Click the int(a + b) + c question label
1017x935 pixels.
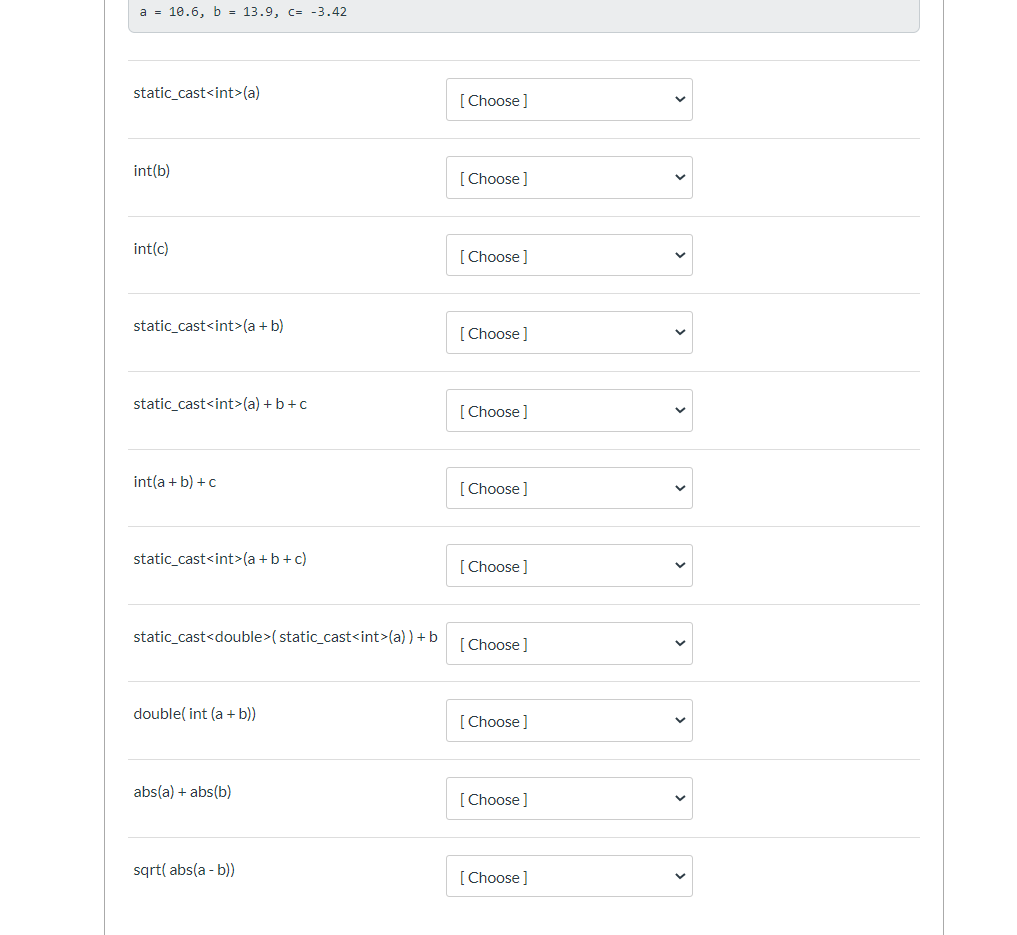click(x=175, y=481)
